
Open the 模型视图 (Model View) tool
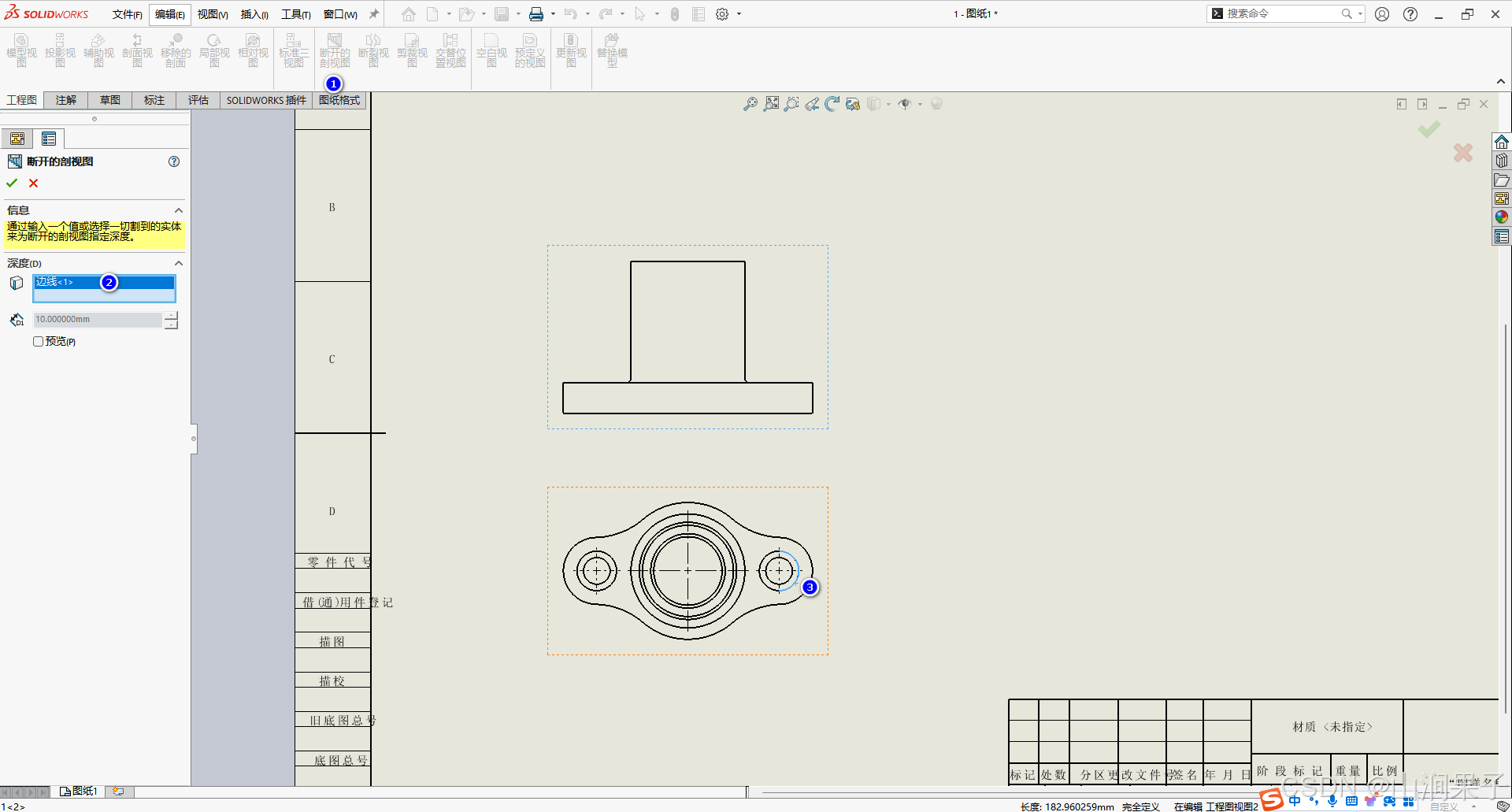(x=21, y=50)
